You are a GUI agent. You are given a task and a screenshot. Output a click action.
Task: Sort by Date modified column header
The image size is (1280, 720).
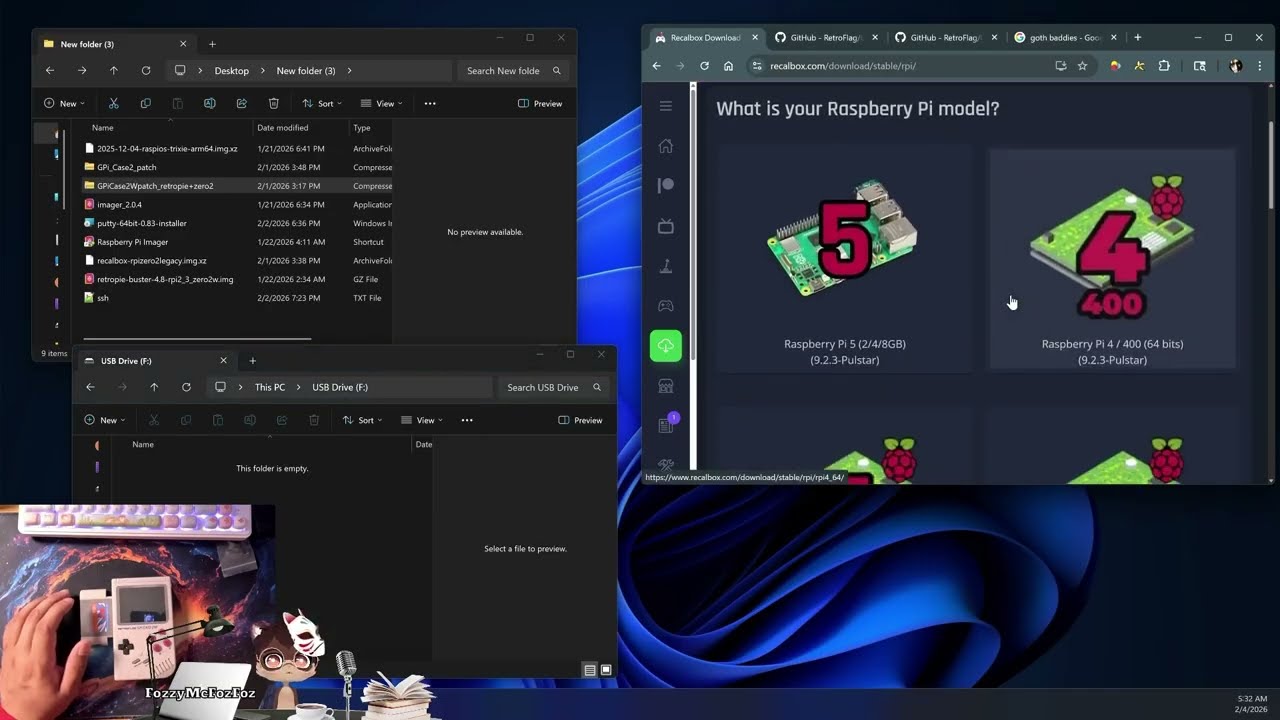282,128
